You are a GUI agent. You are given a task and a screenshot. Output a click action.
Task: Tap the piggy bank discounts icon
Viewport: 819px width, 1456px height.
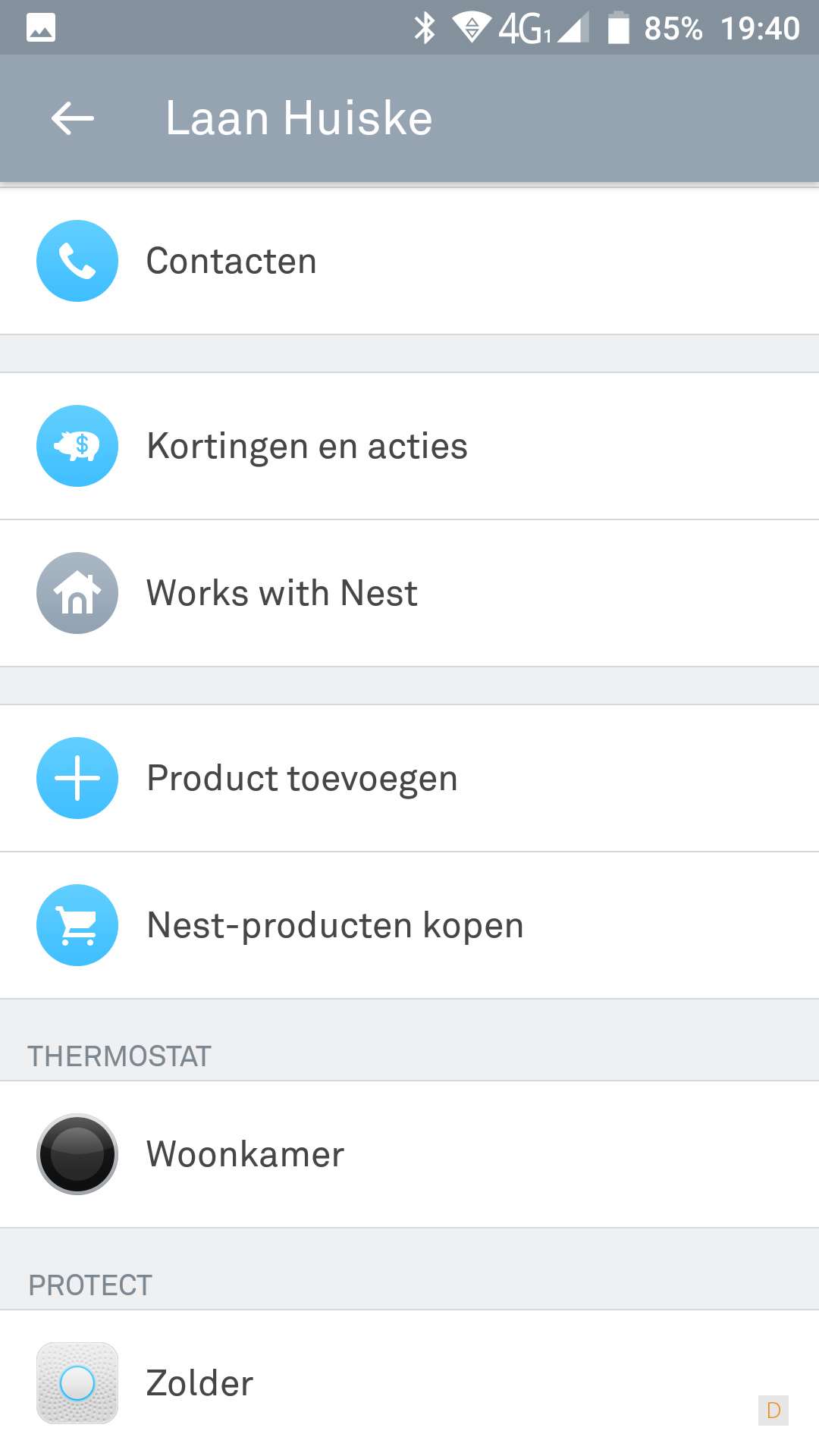click(x=77, y=446)
